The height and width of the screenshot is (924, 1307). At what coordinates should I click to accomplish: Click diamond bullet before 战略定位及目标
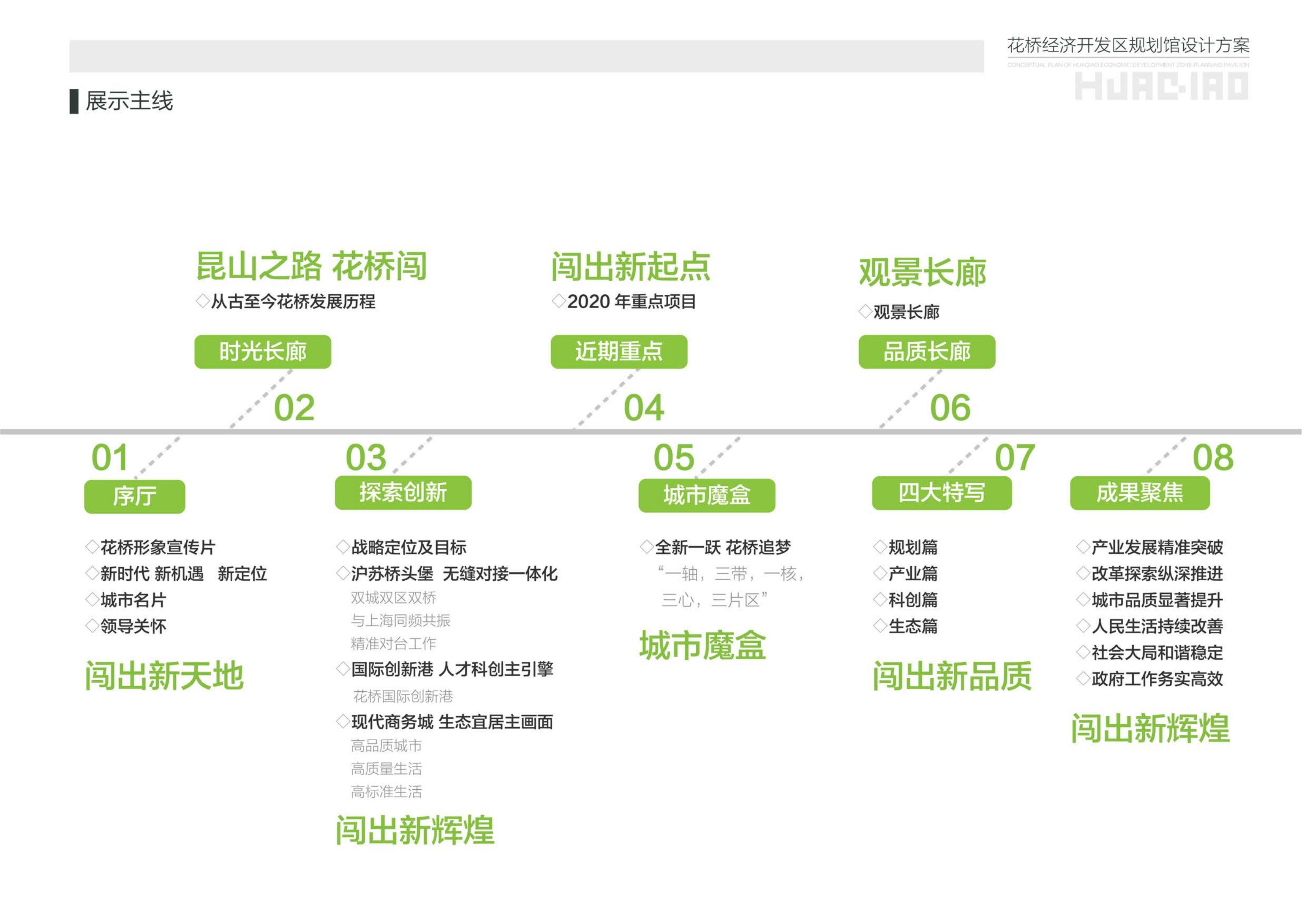(x=343, y=547)
